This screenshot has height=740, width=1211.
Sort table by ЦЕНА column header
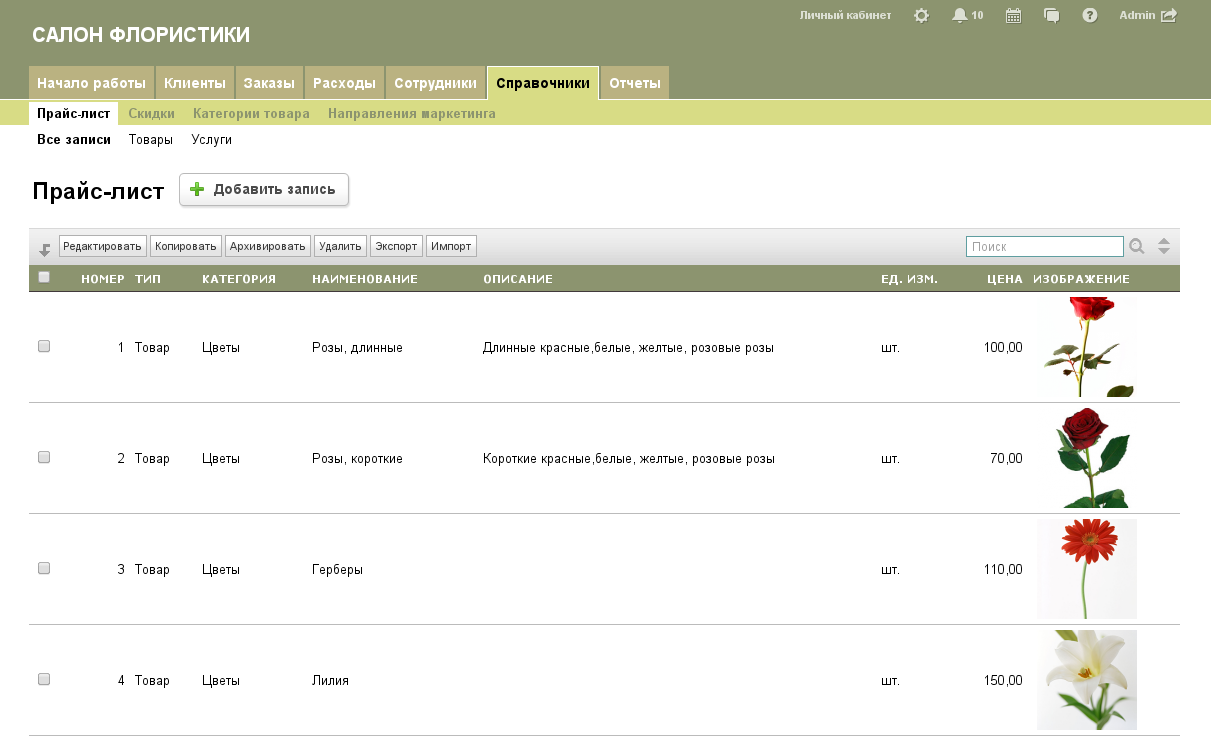coord(1004,279)
